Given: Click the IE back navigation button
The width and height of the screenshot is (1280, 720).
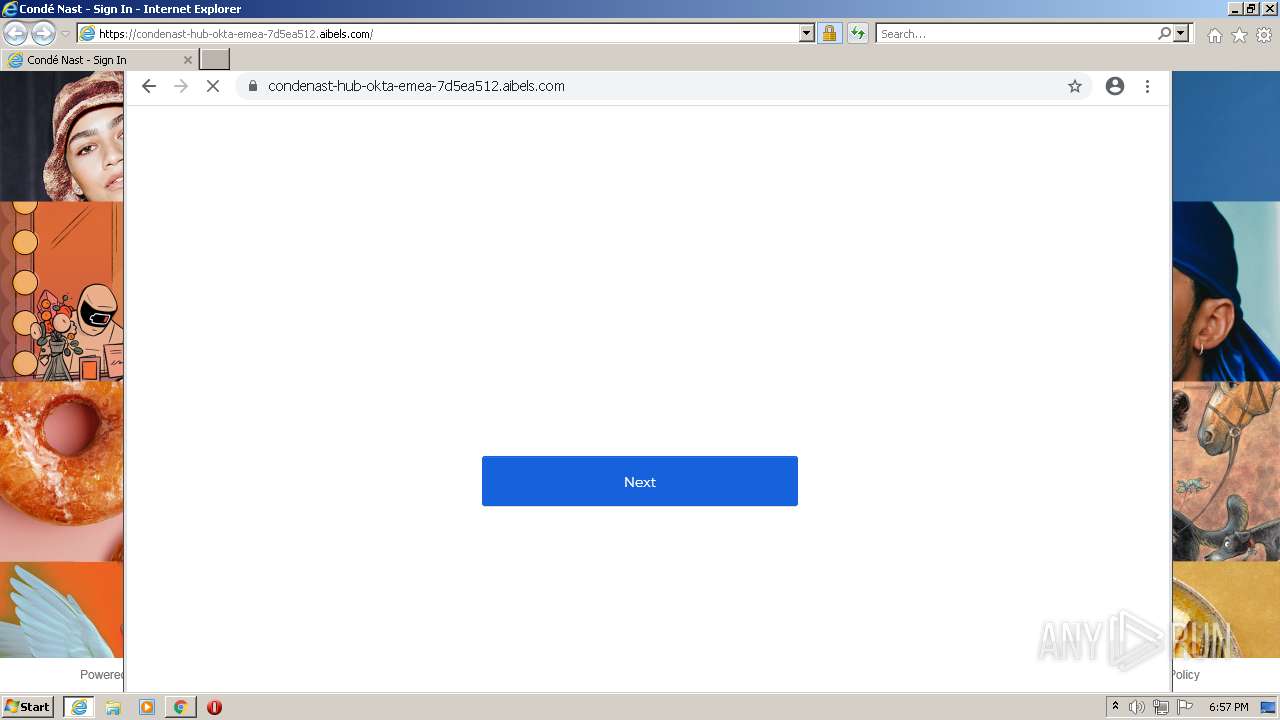Looking at the screenshot, I should (16, 33).
